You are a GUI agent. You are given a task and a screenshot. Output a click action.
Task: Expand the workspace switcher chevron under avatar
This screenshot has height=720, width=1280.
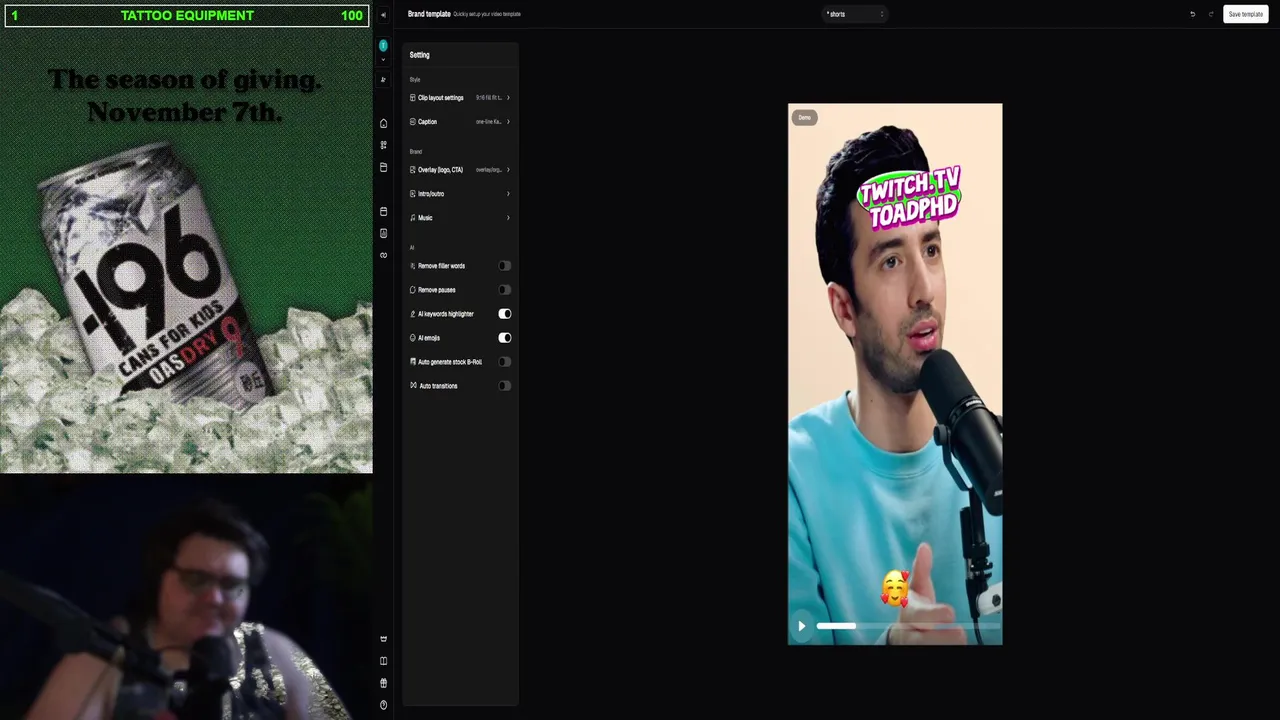383,59
